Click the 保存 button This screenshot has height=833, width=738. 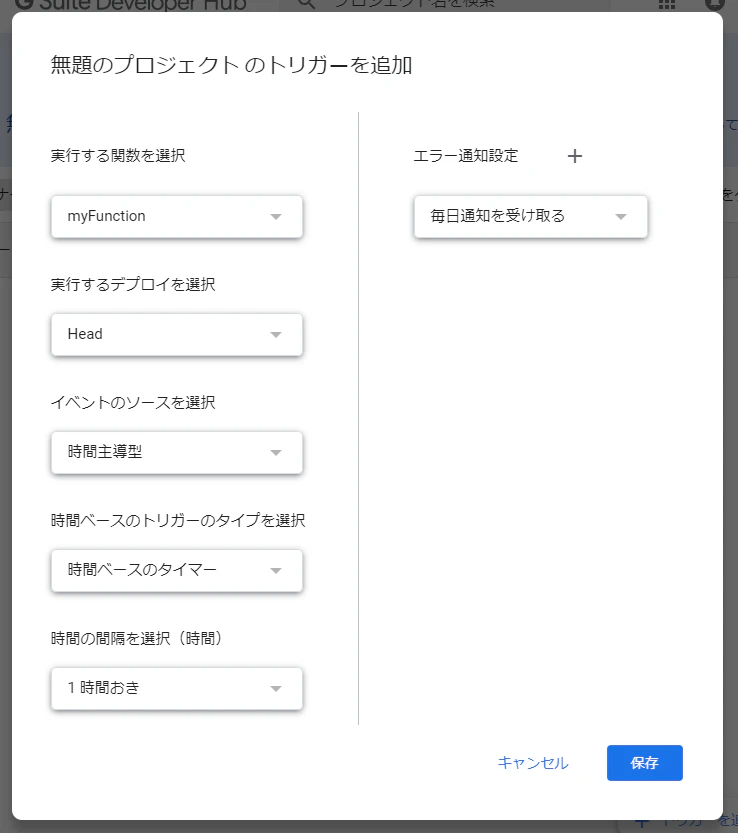point(644,763)
